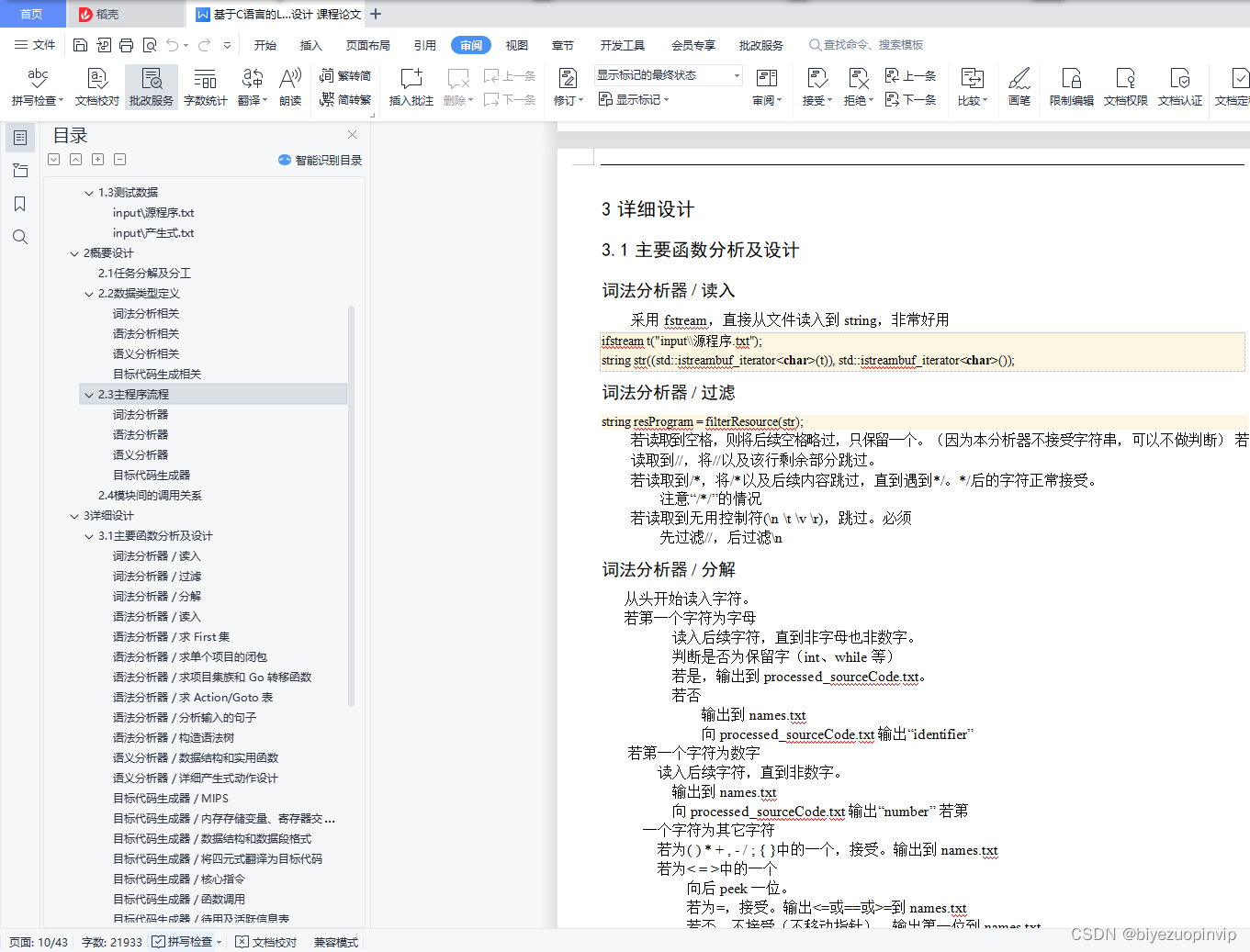Open the 稻壳 tab

coord(110,14)
